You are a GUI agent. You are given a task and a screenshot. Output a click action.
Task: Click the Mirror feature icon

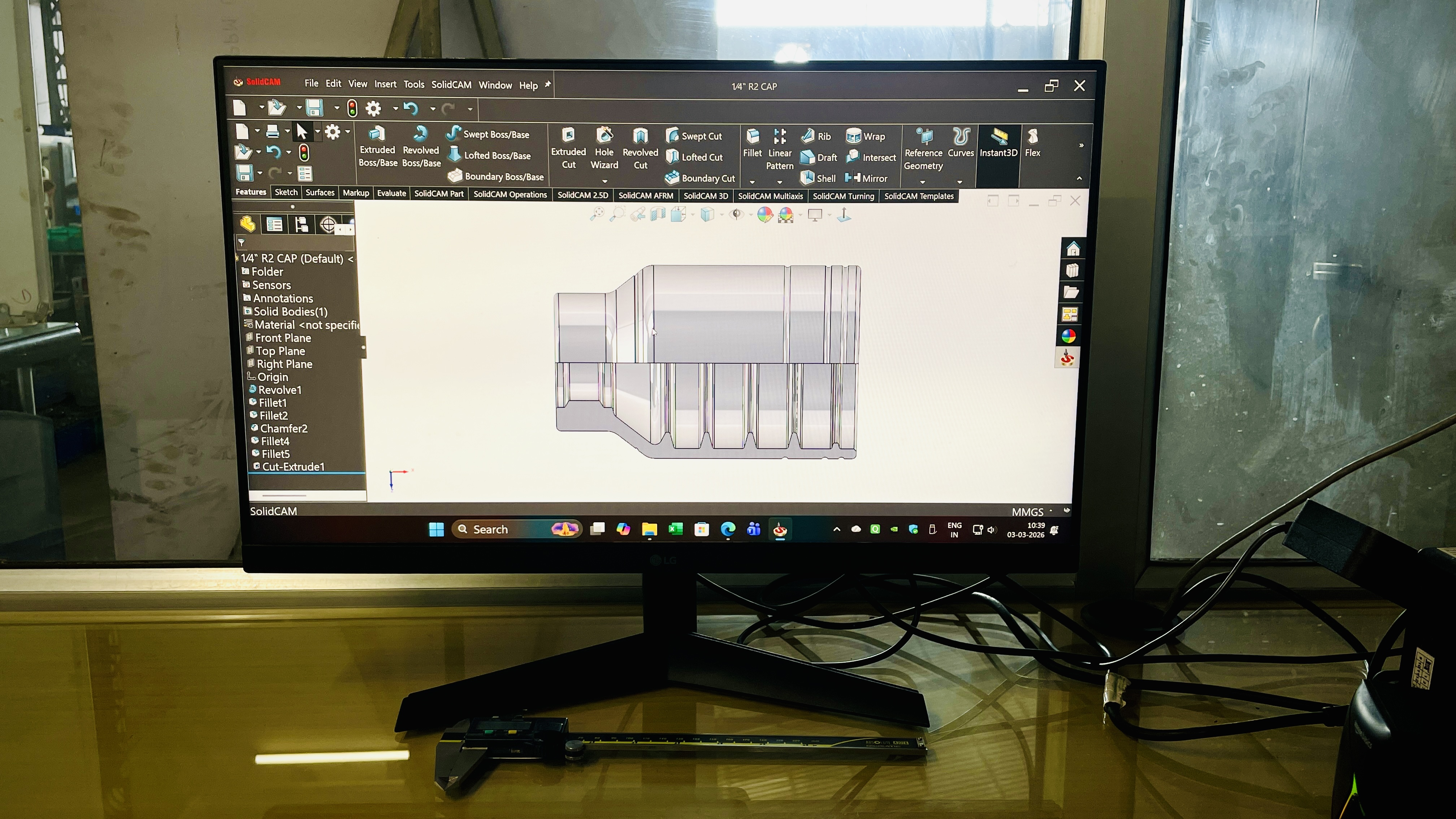[866, 178]
